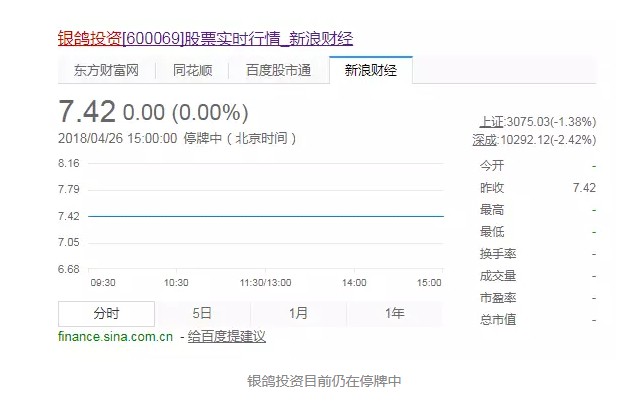Click the 10292.12(-2.42%) Shenzhen index value
The width and height of the screenshot is (637, 409).
pos(548,140)
